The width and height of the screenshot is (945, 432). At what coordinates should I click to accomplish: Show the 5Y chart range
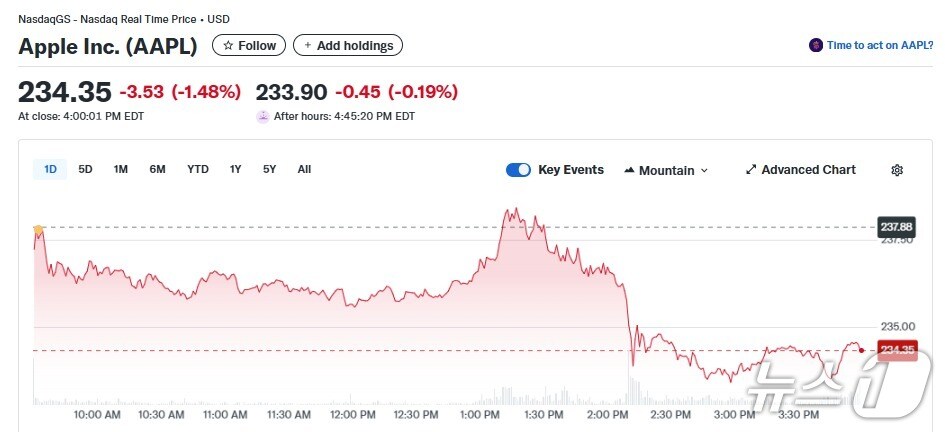point(269,170)
